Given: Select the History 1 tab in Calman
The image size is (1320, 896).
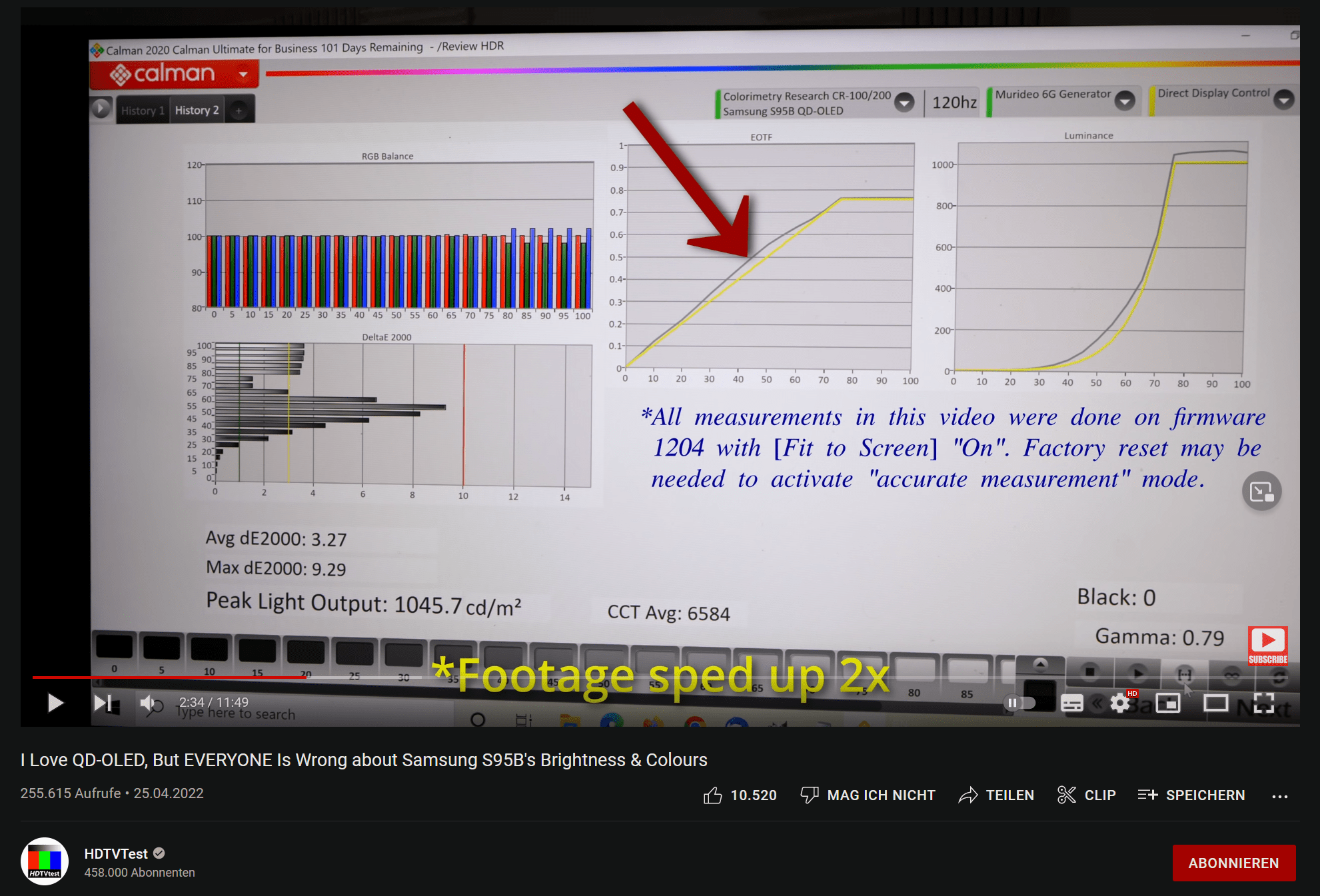Looking at the screenshot, I should [143, 111].
